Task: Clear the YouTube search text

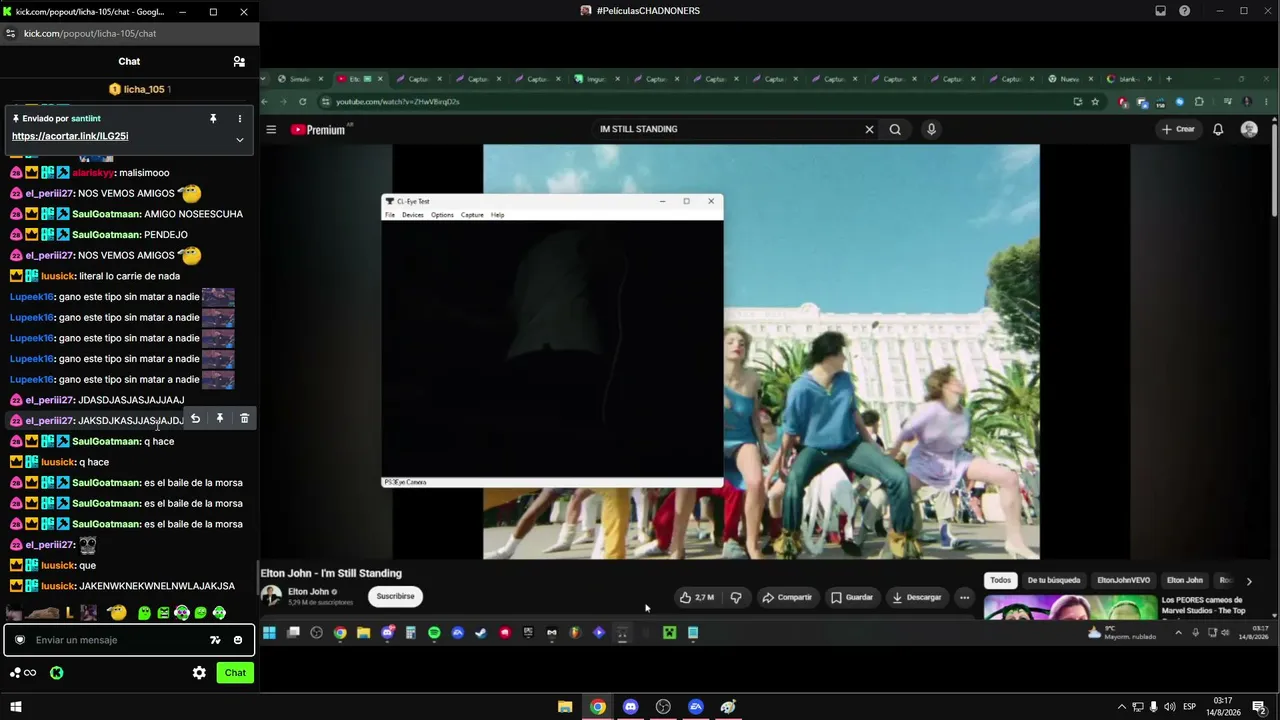Action: [x=869, y=129]
